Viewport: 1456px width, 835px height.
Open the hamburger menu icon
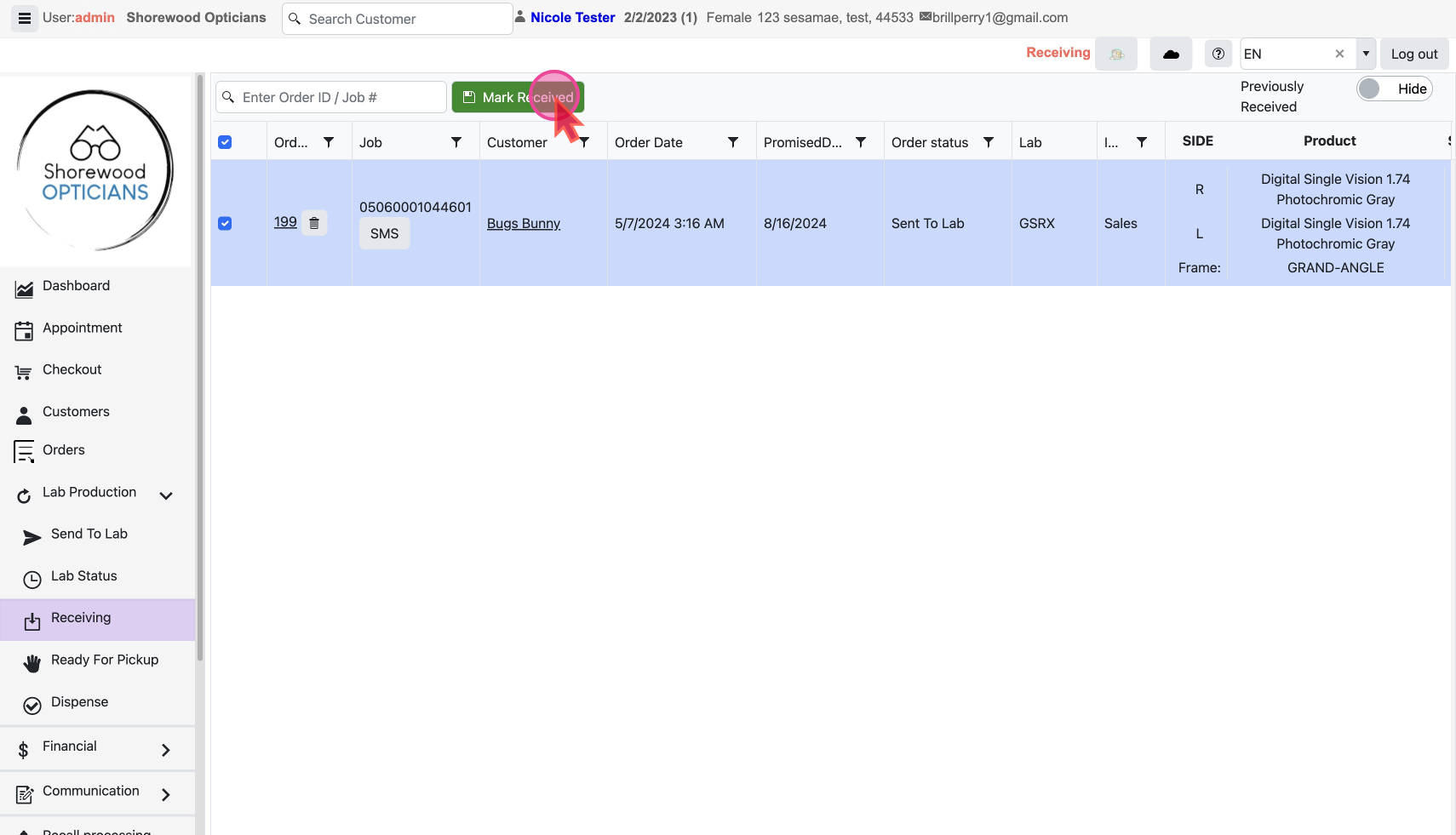tap(25, 18)
